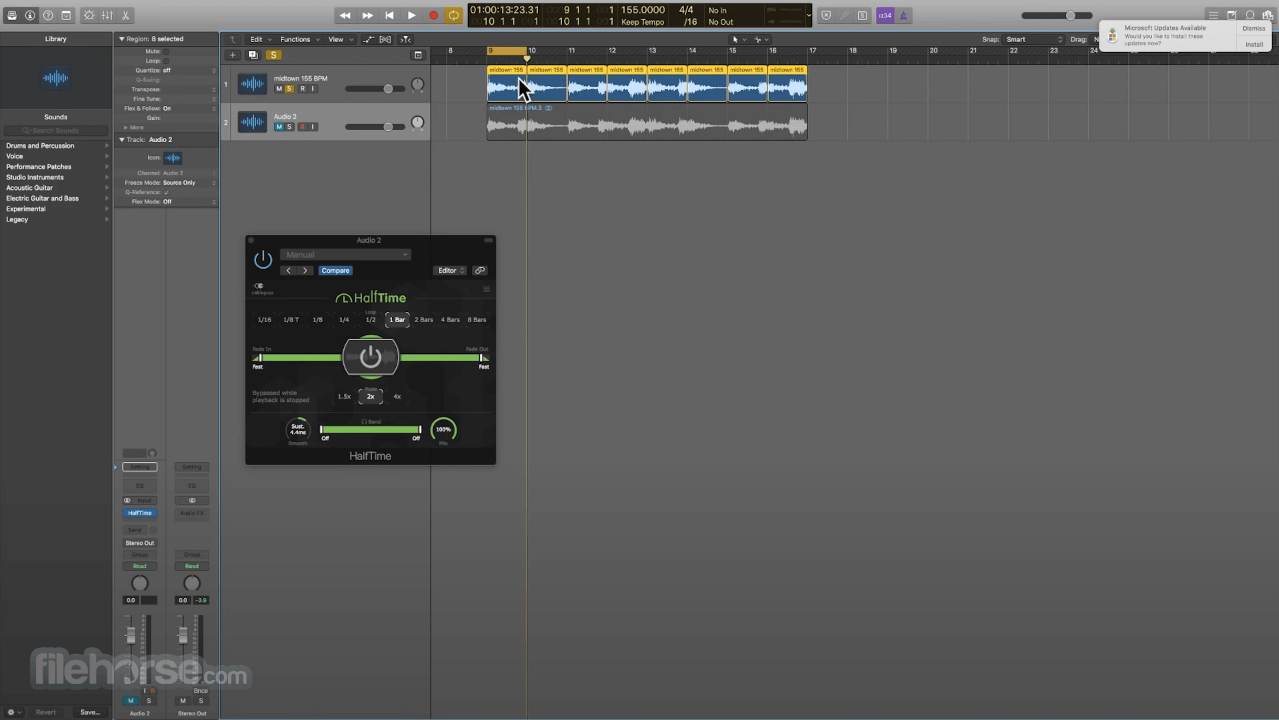Open the Edit menu in tracks area
This screenshot has width=1279, height=720.
click(259, 39)
